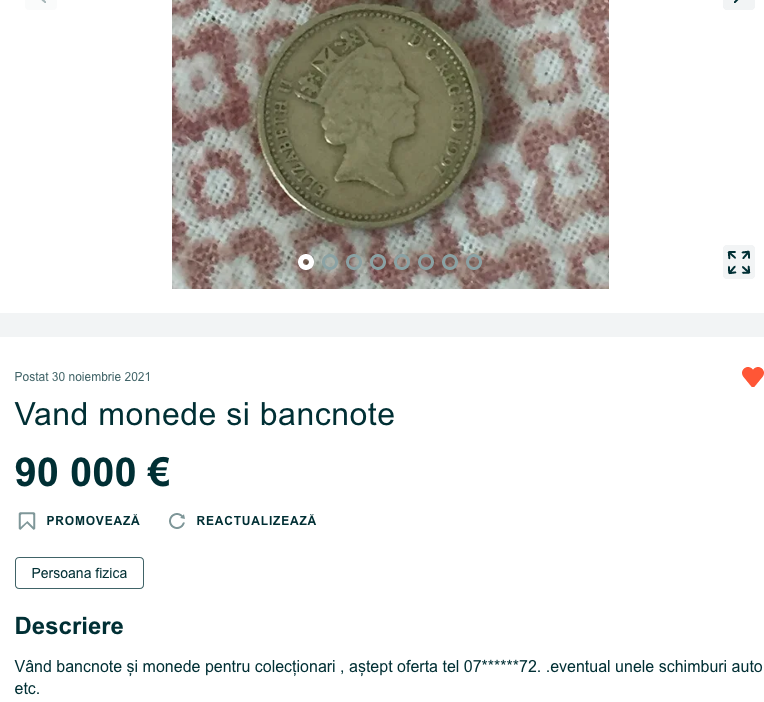Select seventh gallery dot indicator
This screenshot has height=702, width=764.
(450, 262)
